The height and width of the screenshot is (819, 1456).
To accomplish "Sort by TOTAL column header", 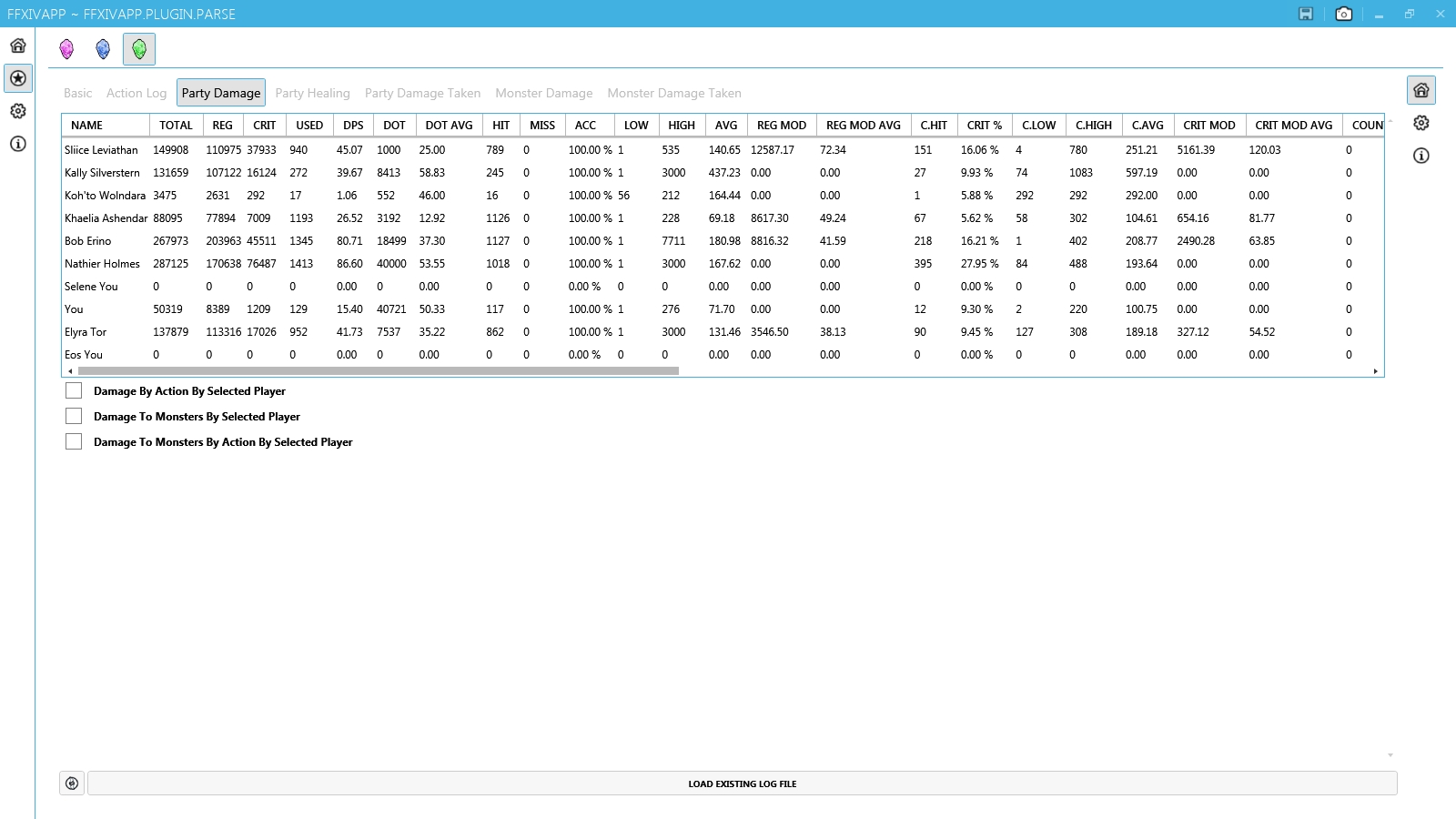I will click(x=176, y=126).
